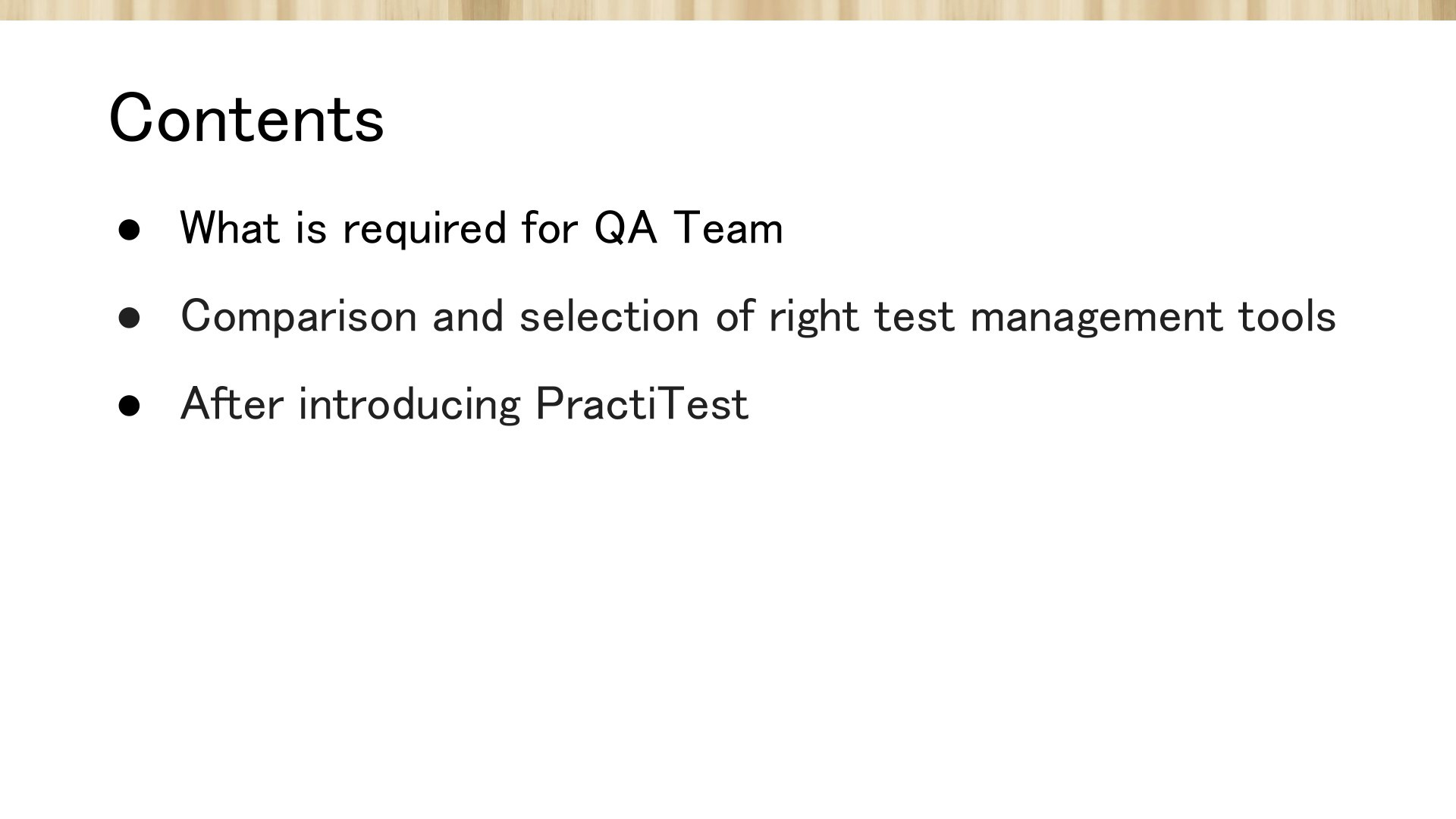The width and height of the screenshot is (1456, 819).
Task: Click the word management
Action: click(x=1096, y=318)
